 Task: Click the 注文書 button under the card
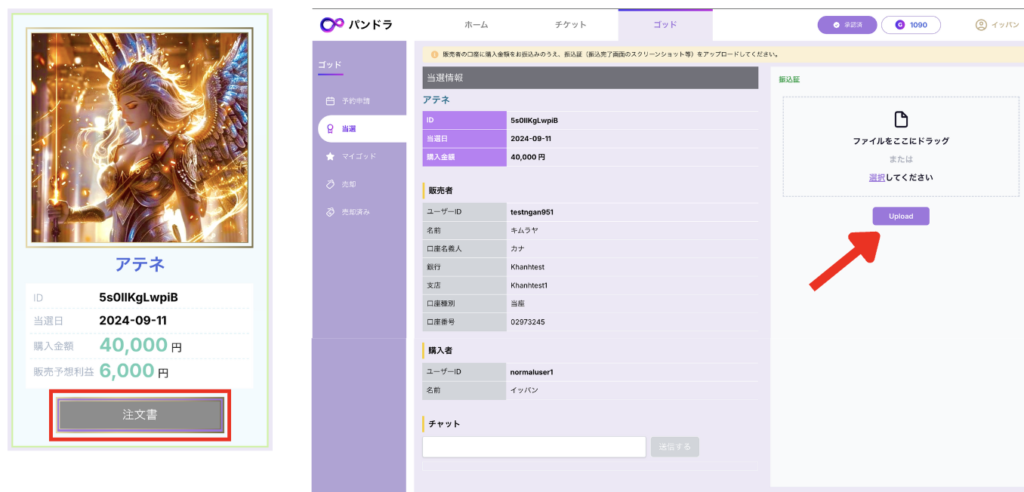[140, 414]
